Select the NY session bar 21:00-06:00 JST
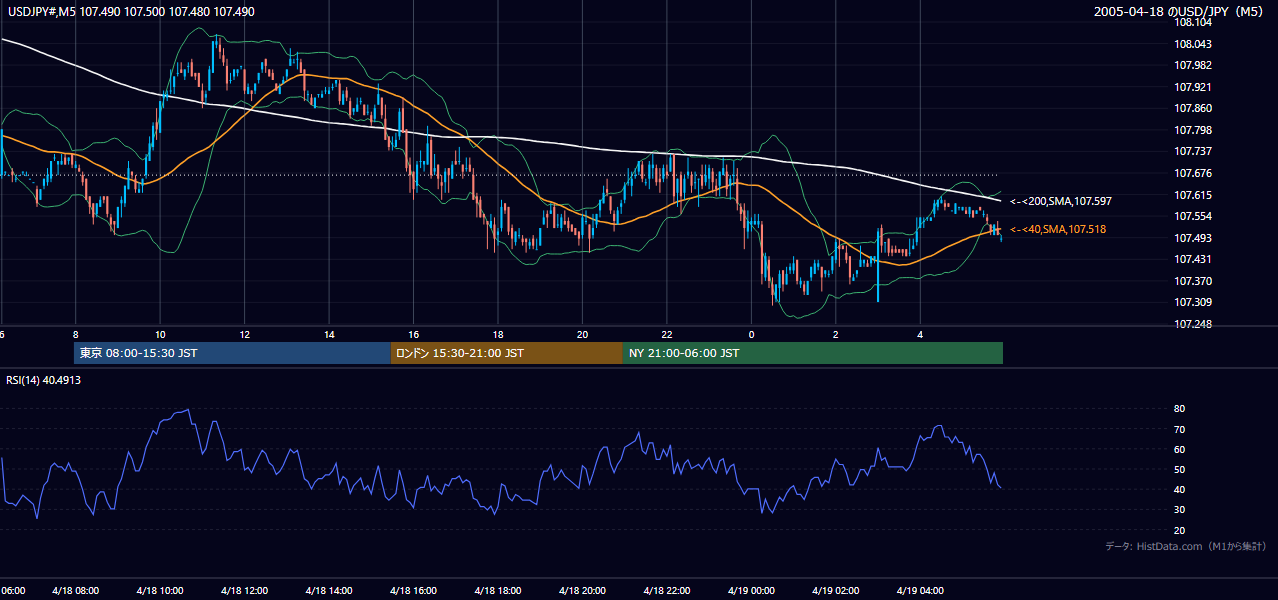Viewport: 1278px width, 600px height. click(813, 353)
